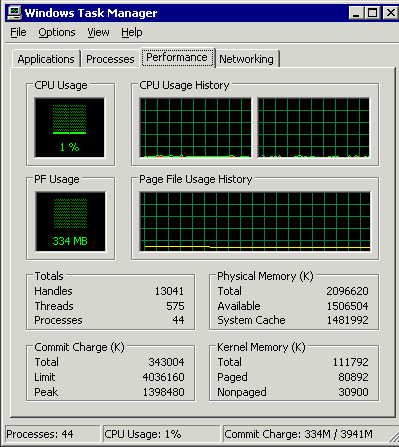Viewport: 399px width, 447px height.
Task: Click the PF Usage 334 MB gauge
Action: 70,222
